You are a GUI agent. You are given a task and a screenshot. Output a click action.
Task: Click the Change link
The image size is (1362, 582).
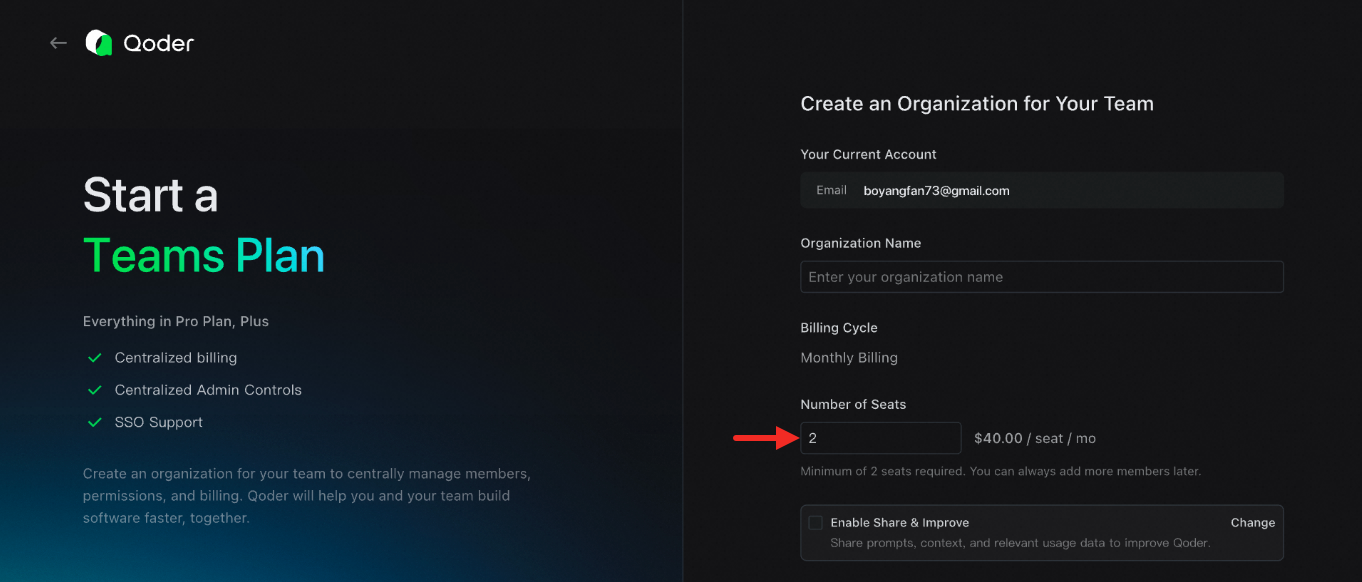pyautogui.click(x=1252, y=523)
